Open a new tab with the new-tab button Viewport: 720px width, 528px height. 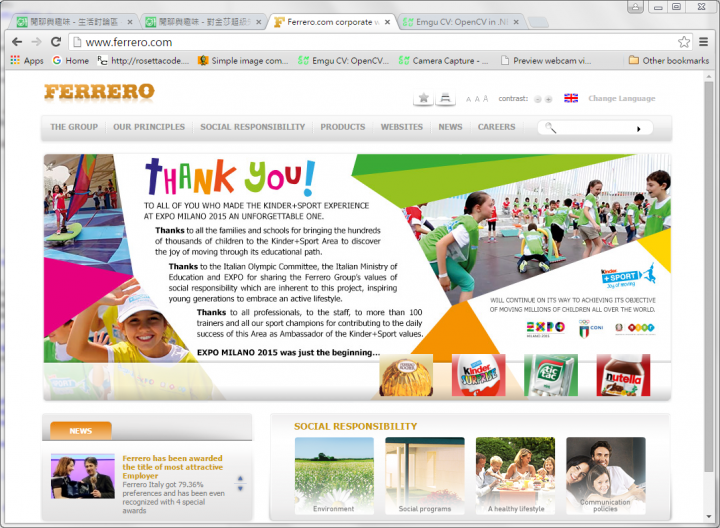pos(538,22)
